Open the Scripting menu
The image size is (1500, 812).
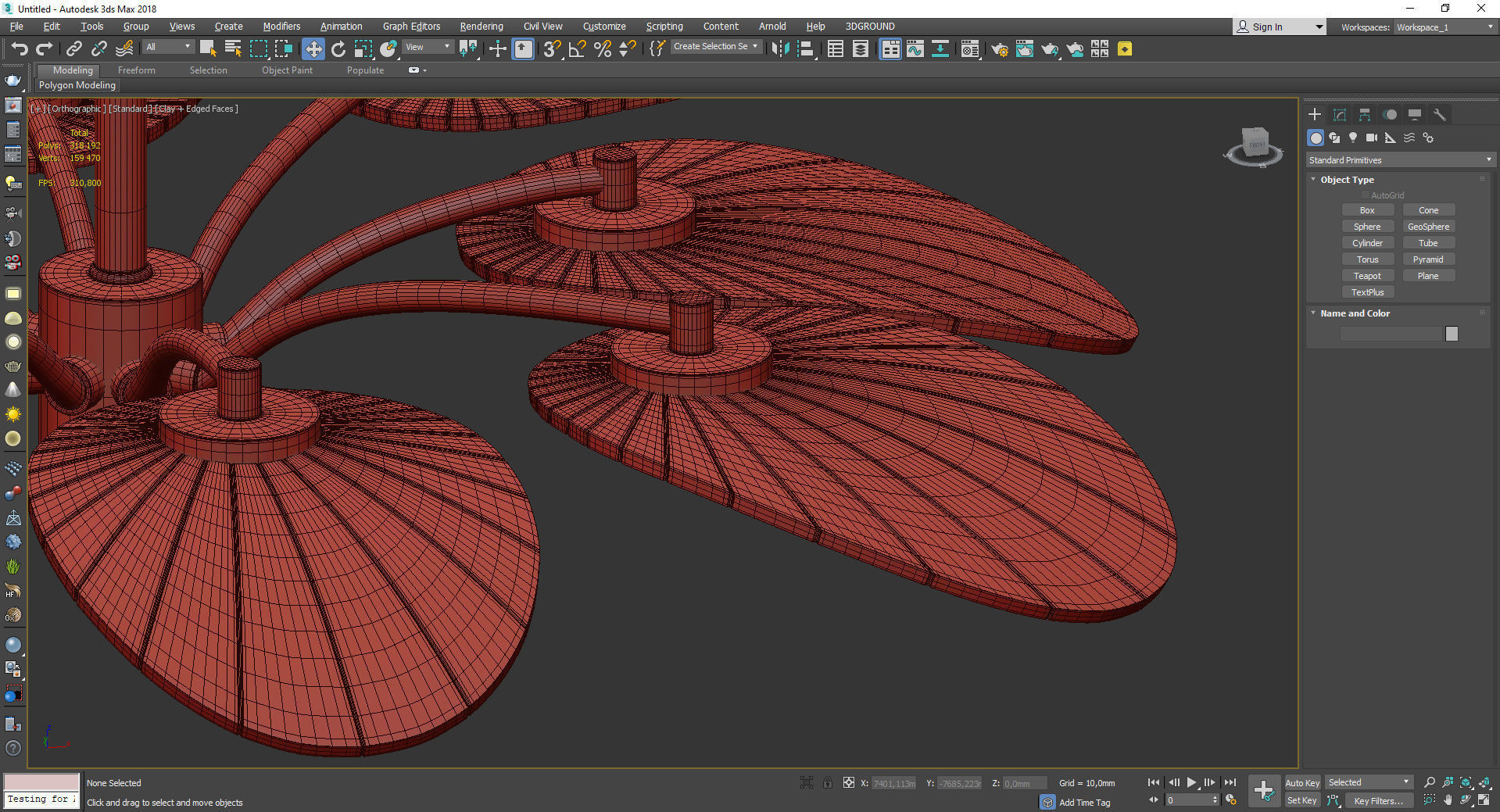(x=664, y=27)
